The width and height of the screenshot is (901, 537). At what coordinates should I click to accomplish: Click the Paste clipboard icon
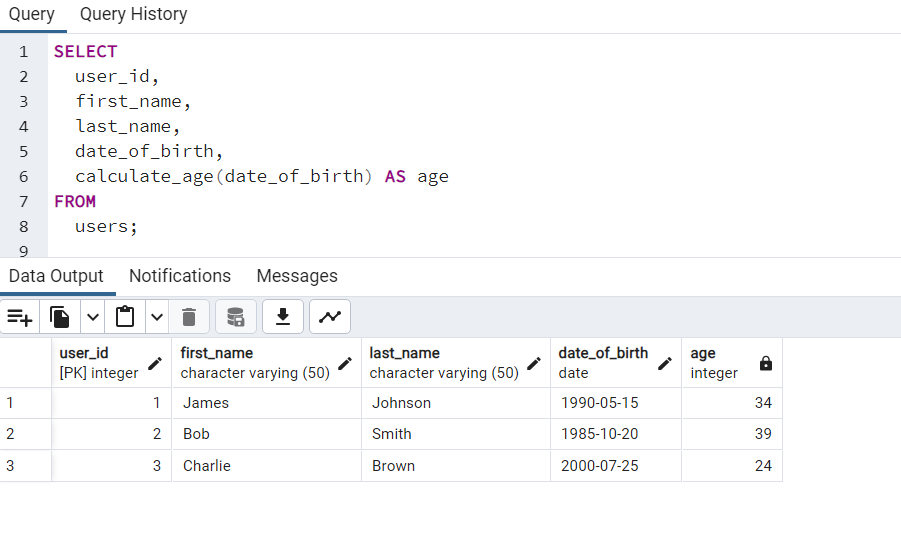[125, 318]
